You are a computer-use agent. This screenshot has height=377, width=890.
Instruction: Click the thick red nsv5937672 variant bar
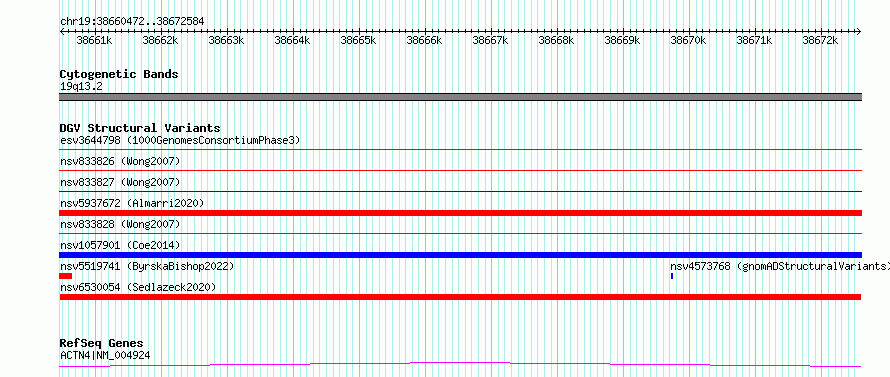tap(460, 212)
